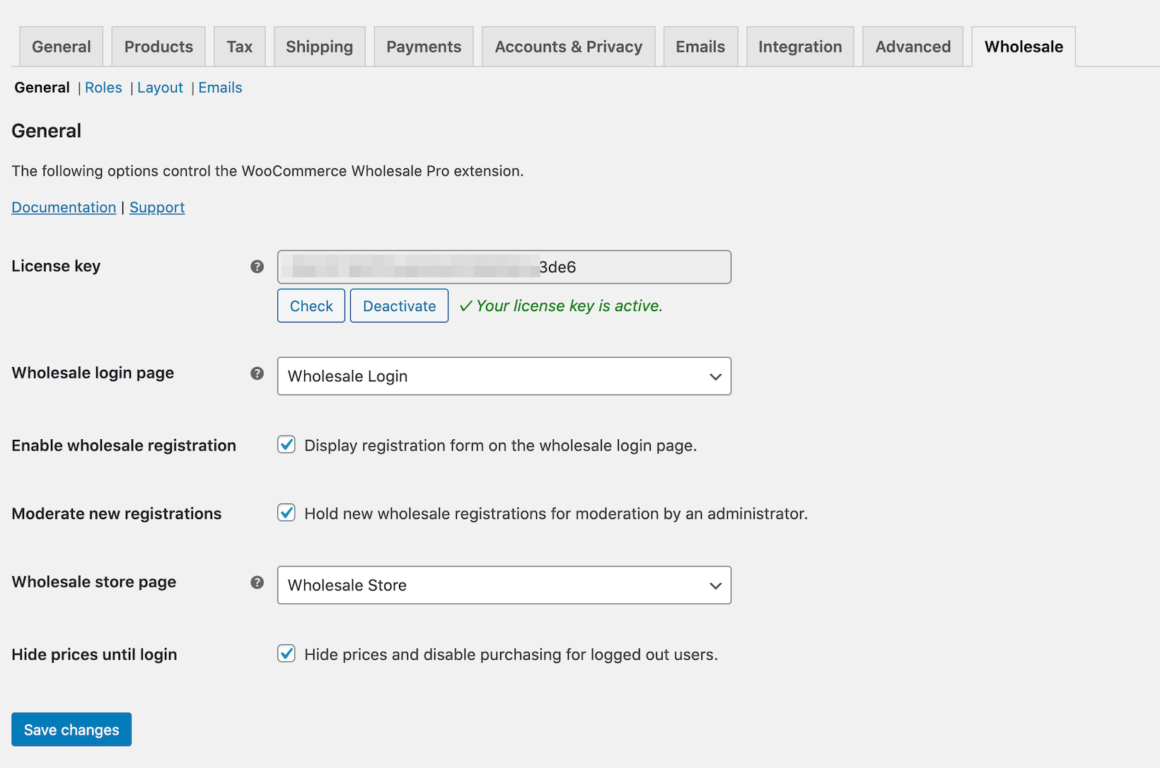Open the Shipping settings tab
This screenshot has height=768, width=1160.
tap(319, 47)
